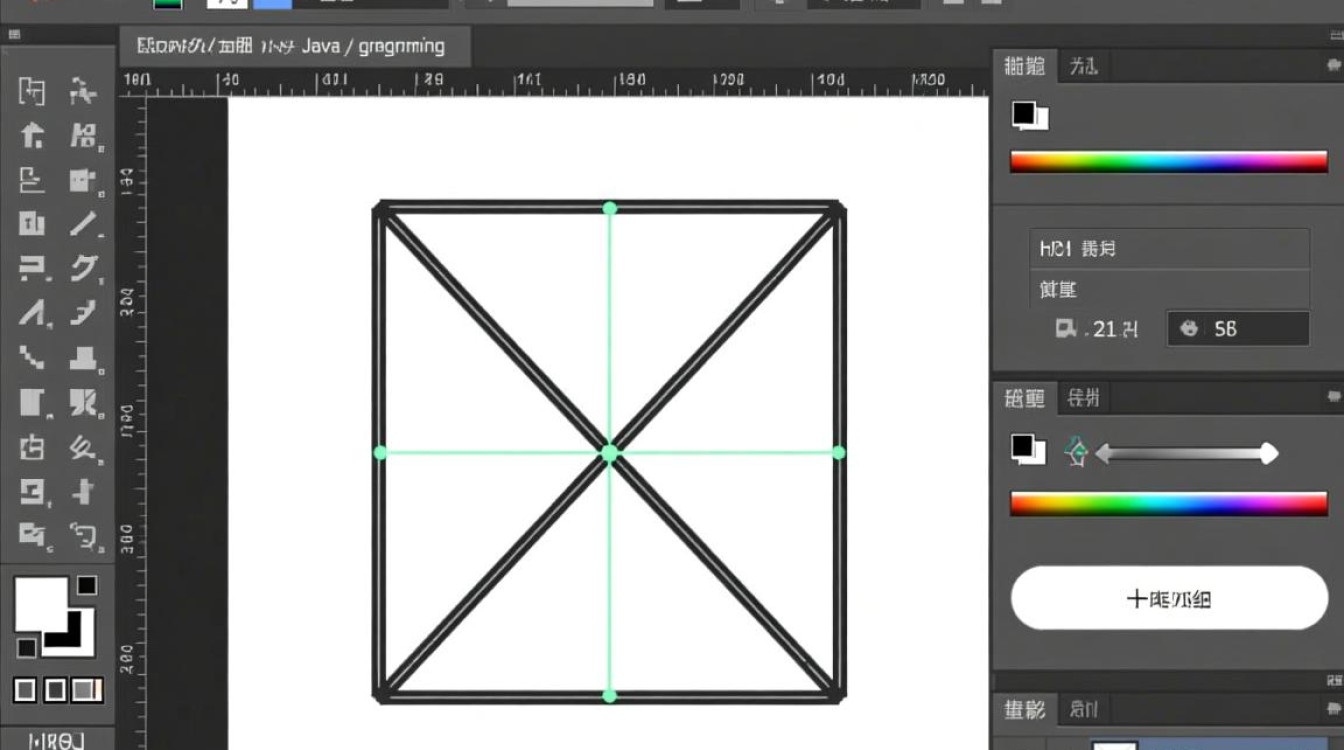
Task: Open the gradient slider panel's options menu
Action: click(1331, 398)
